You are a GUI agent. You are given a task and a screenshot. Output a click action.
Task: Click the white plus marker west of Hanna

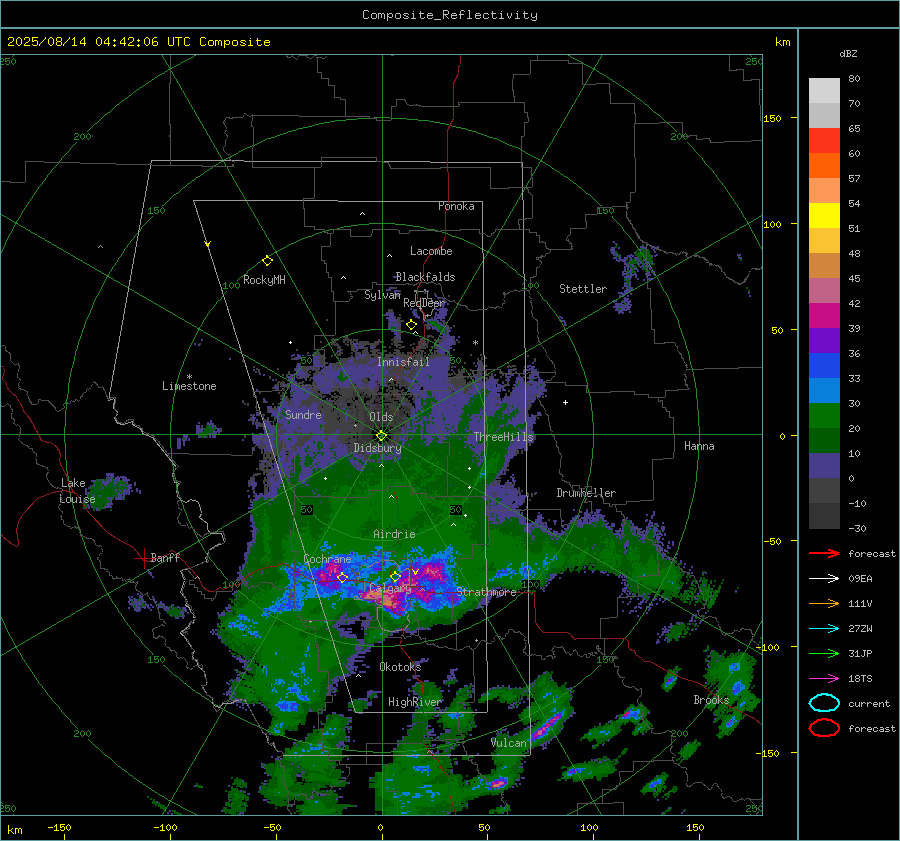(565, 402)
